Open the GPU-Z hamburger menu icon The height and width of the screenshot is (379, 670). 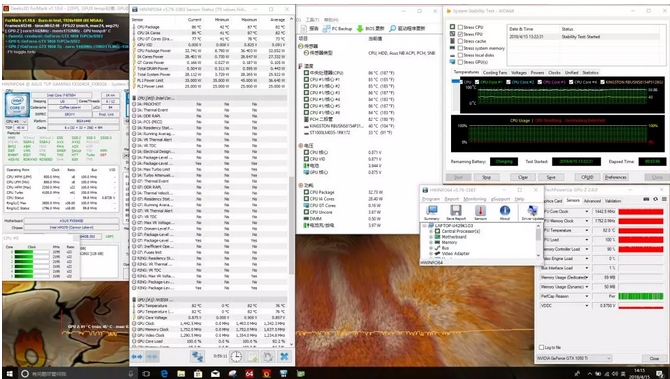tap(664, 200)
